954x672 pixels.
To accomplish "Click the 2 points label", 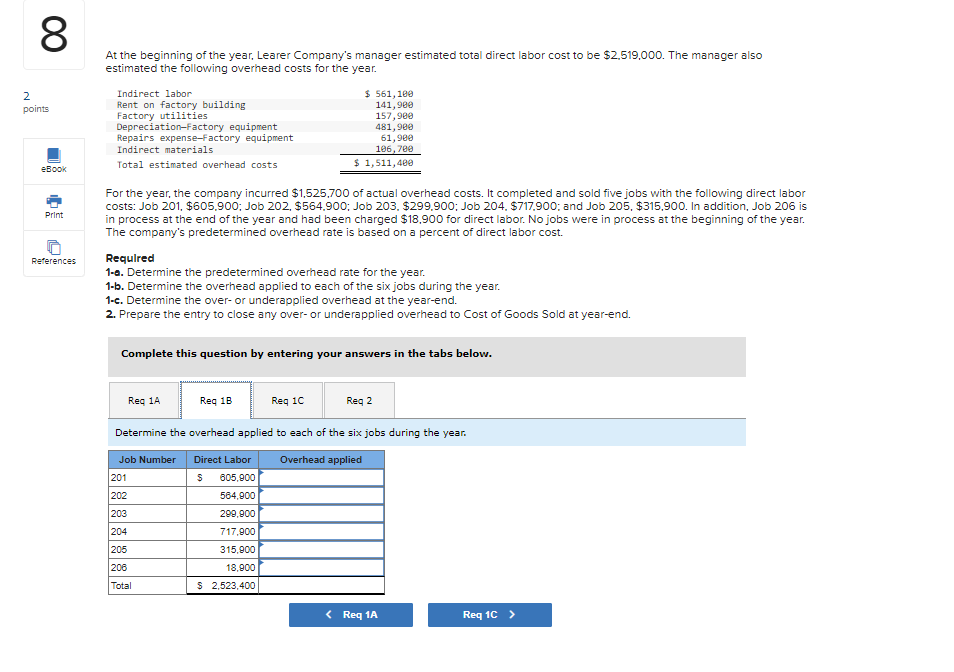I will (35, 102).
